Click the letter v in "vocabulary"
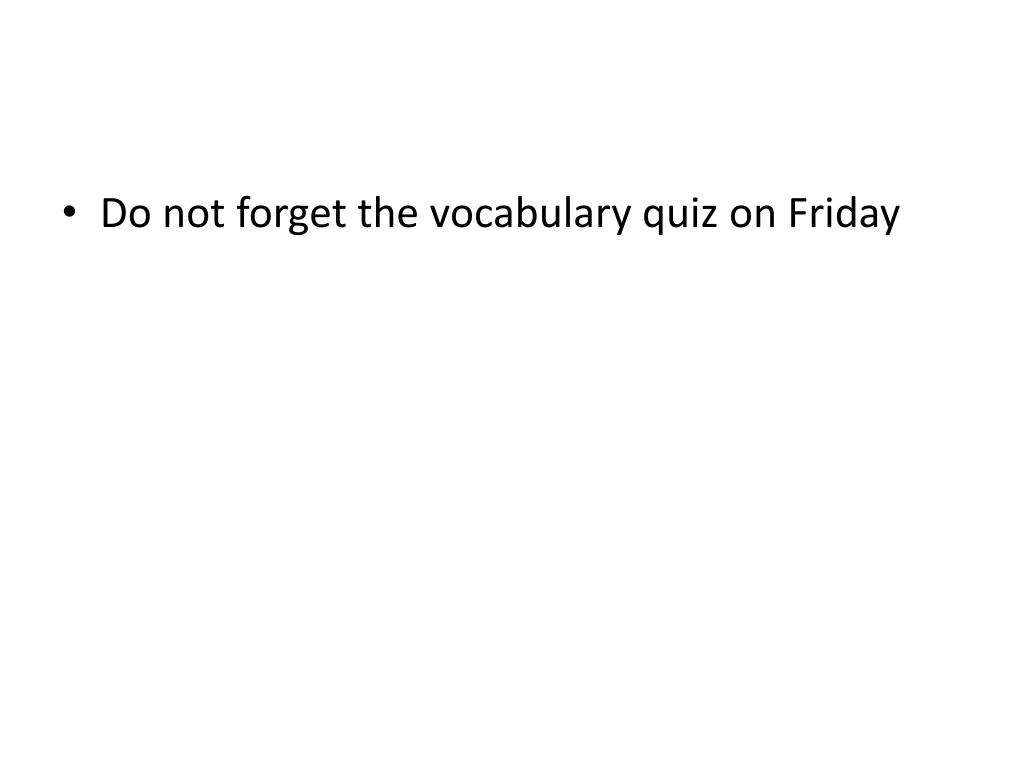1024x768 pixels. [x=440, y=217]
